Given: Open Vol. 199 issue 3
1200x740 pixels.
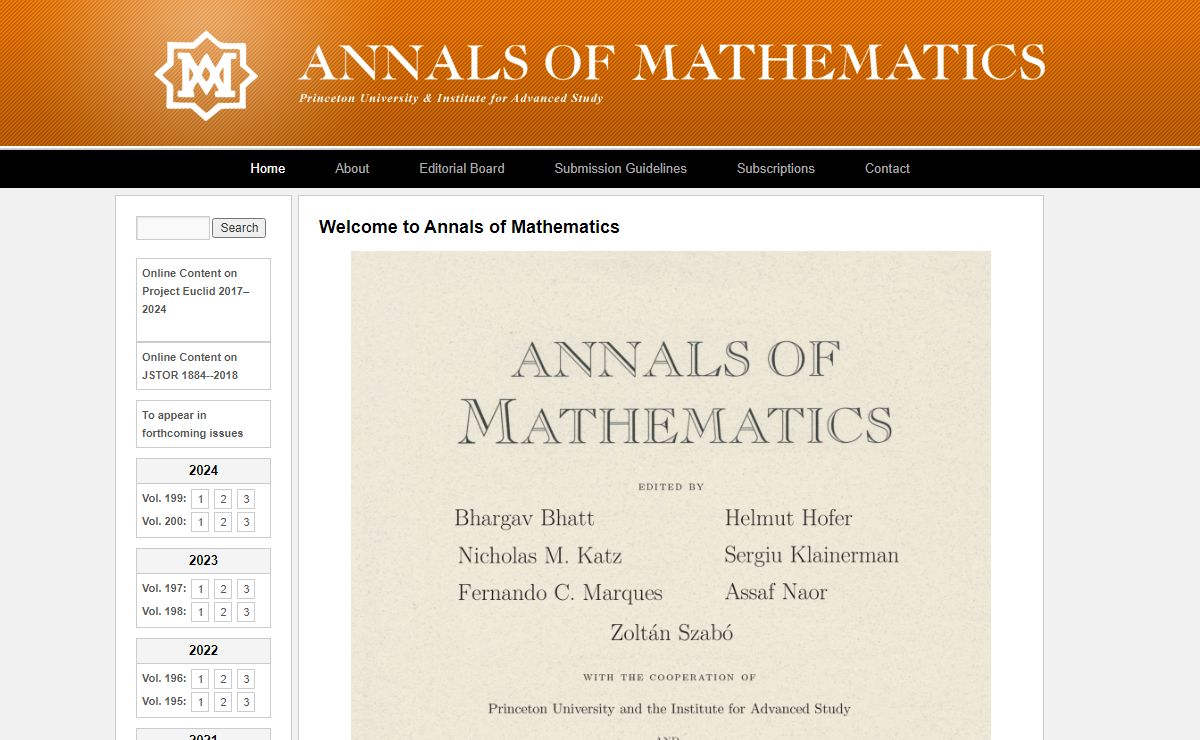Looking at the screenshot, I should 246,499.
